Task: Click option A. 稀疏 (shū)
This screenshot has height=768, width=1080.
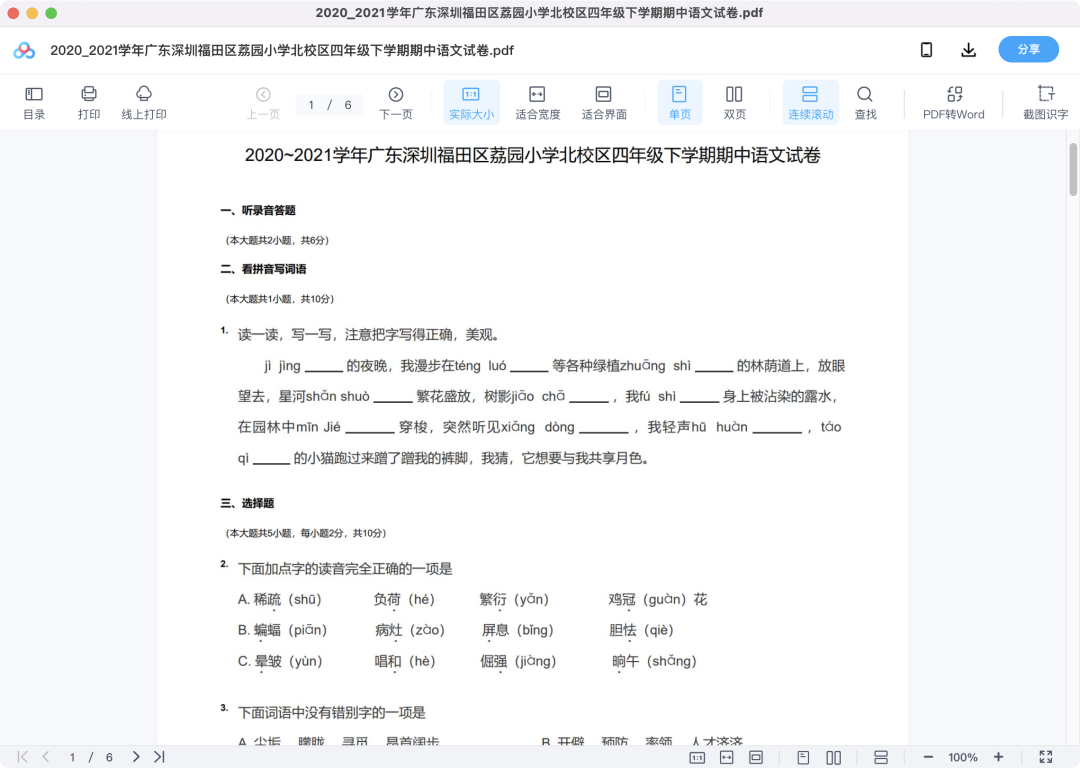Action: click(x=280, y=600)
